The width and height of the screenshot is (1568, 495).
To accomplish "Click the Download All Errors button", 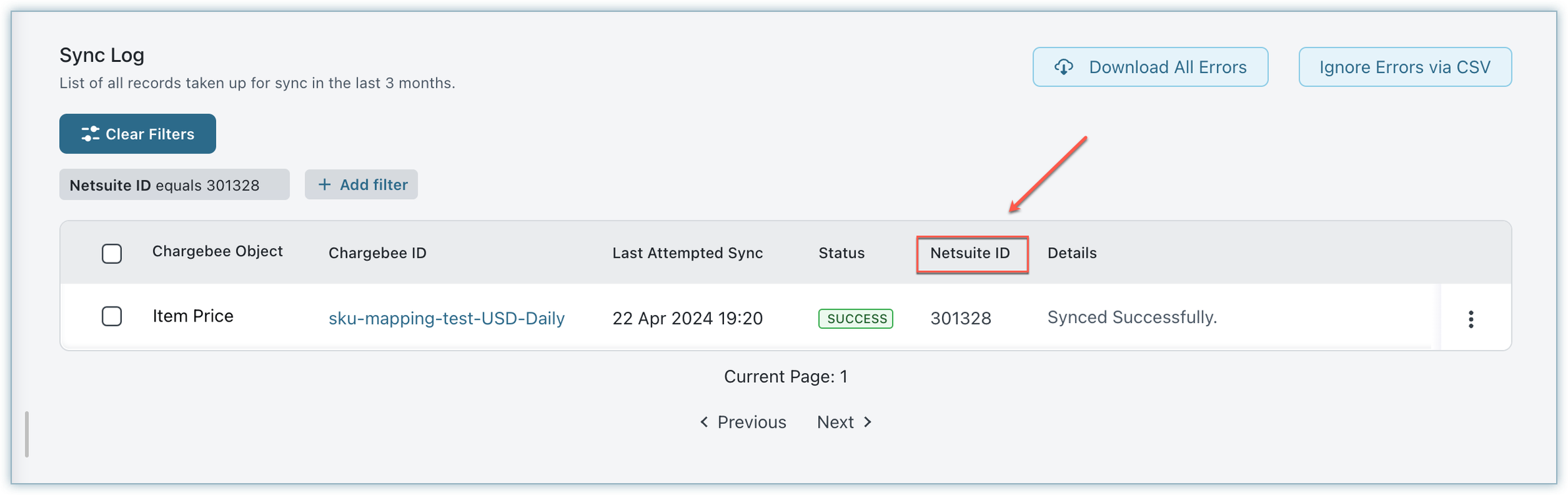I will pyautogui.click(x=1150, y=67).
